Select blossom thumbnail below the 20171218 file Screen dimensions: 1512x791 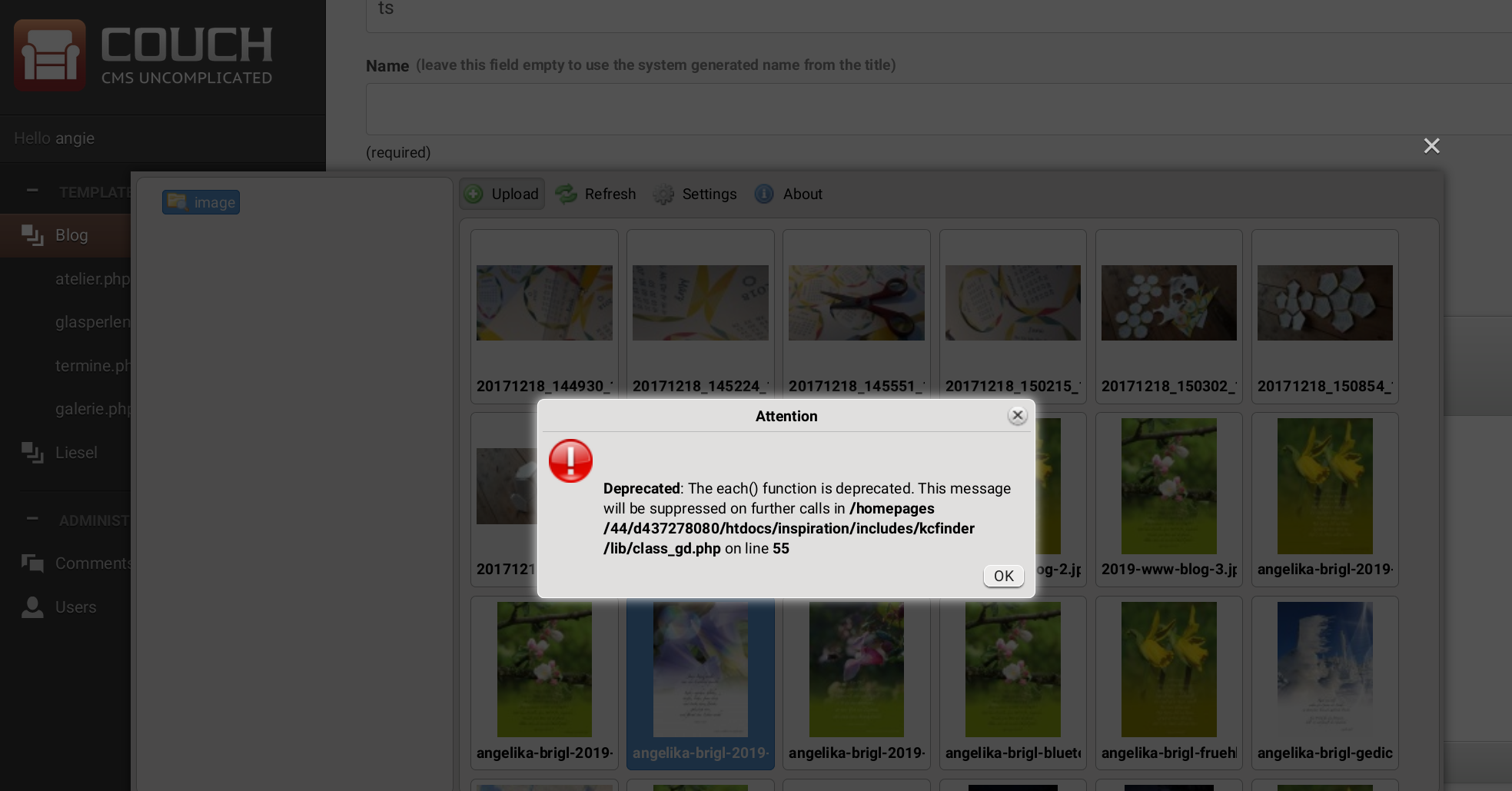click(x=544, y=683)
